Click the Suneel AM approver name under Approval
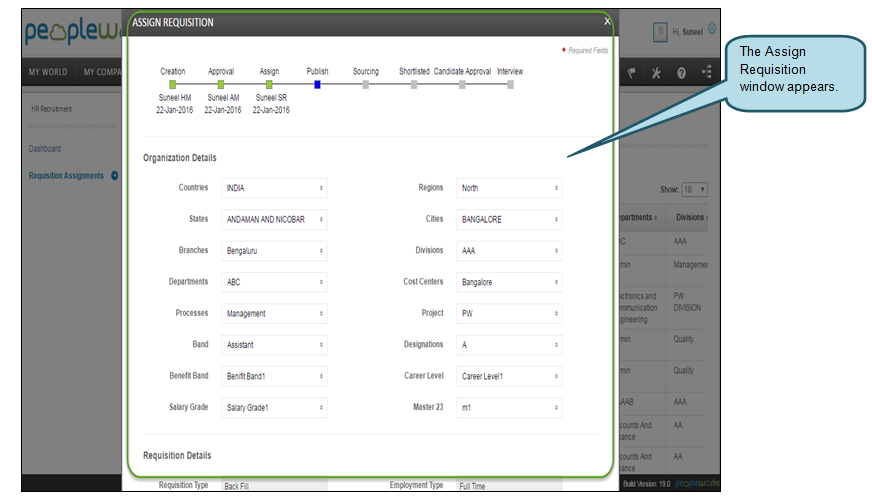The image size is (872, 500). 223,97
